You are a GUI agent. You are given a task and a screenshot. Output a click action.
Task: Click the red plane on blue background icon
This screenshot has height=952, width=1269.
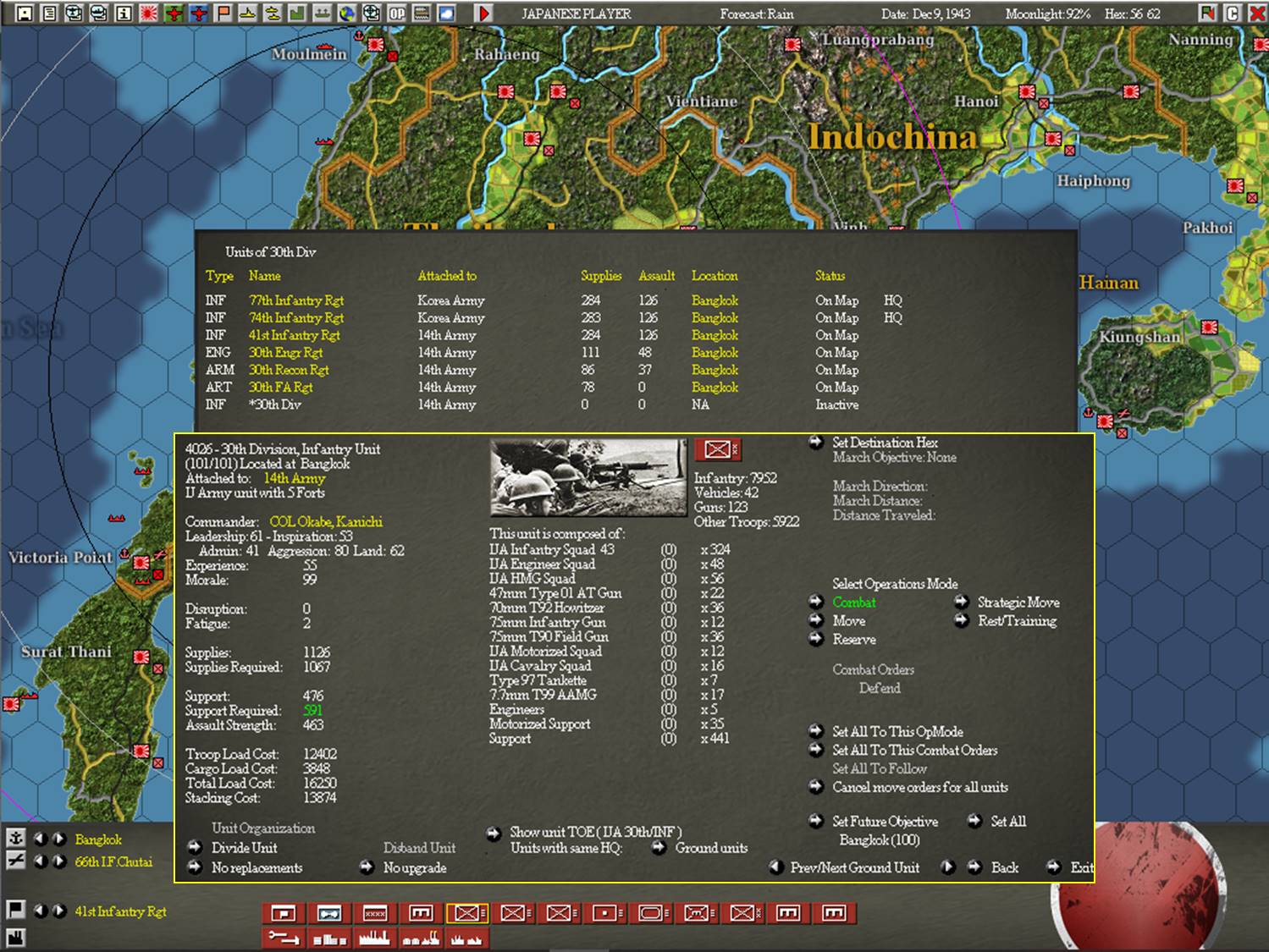tap(198, 14)
